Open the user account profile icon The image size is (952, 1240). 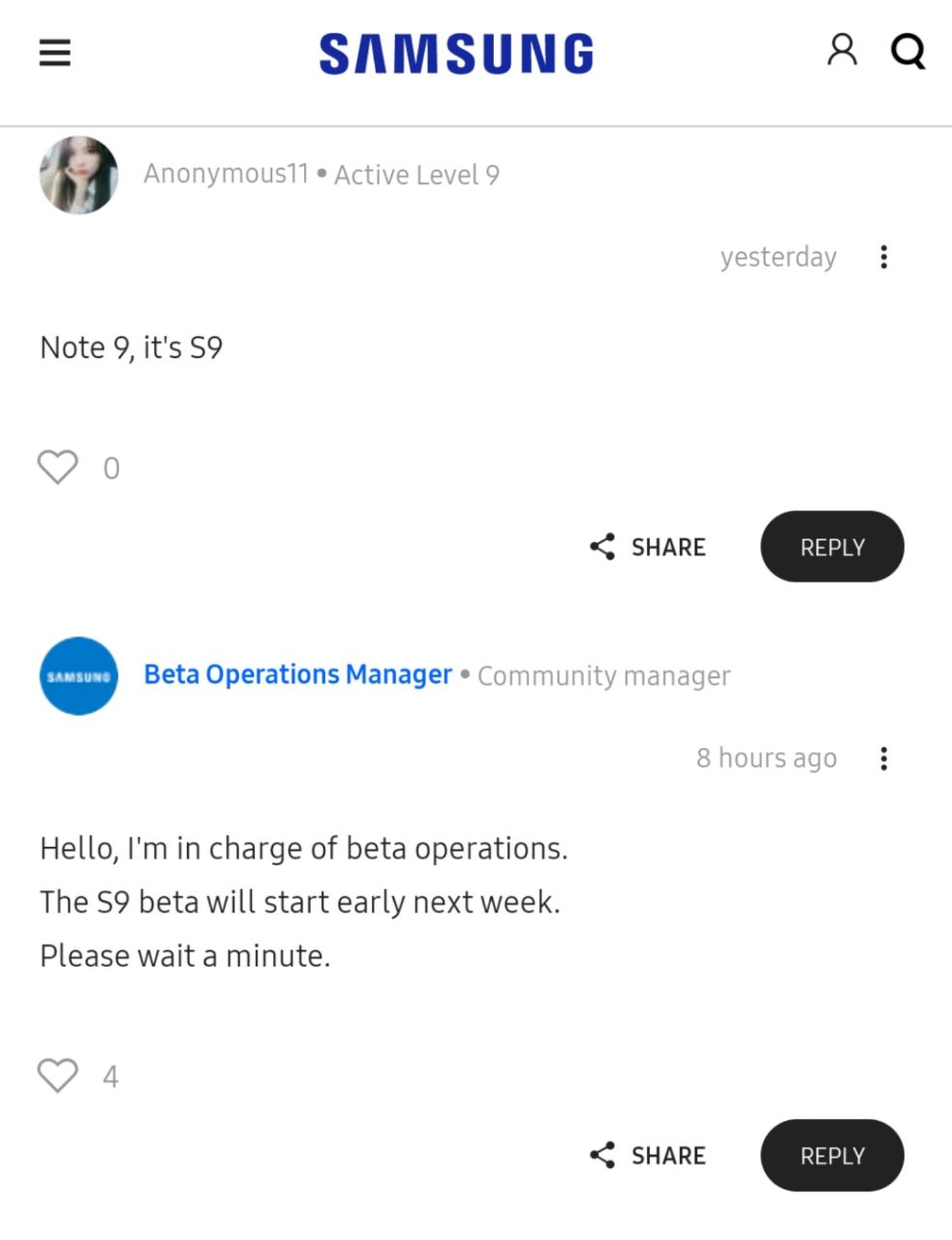point(842,49)
